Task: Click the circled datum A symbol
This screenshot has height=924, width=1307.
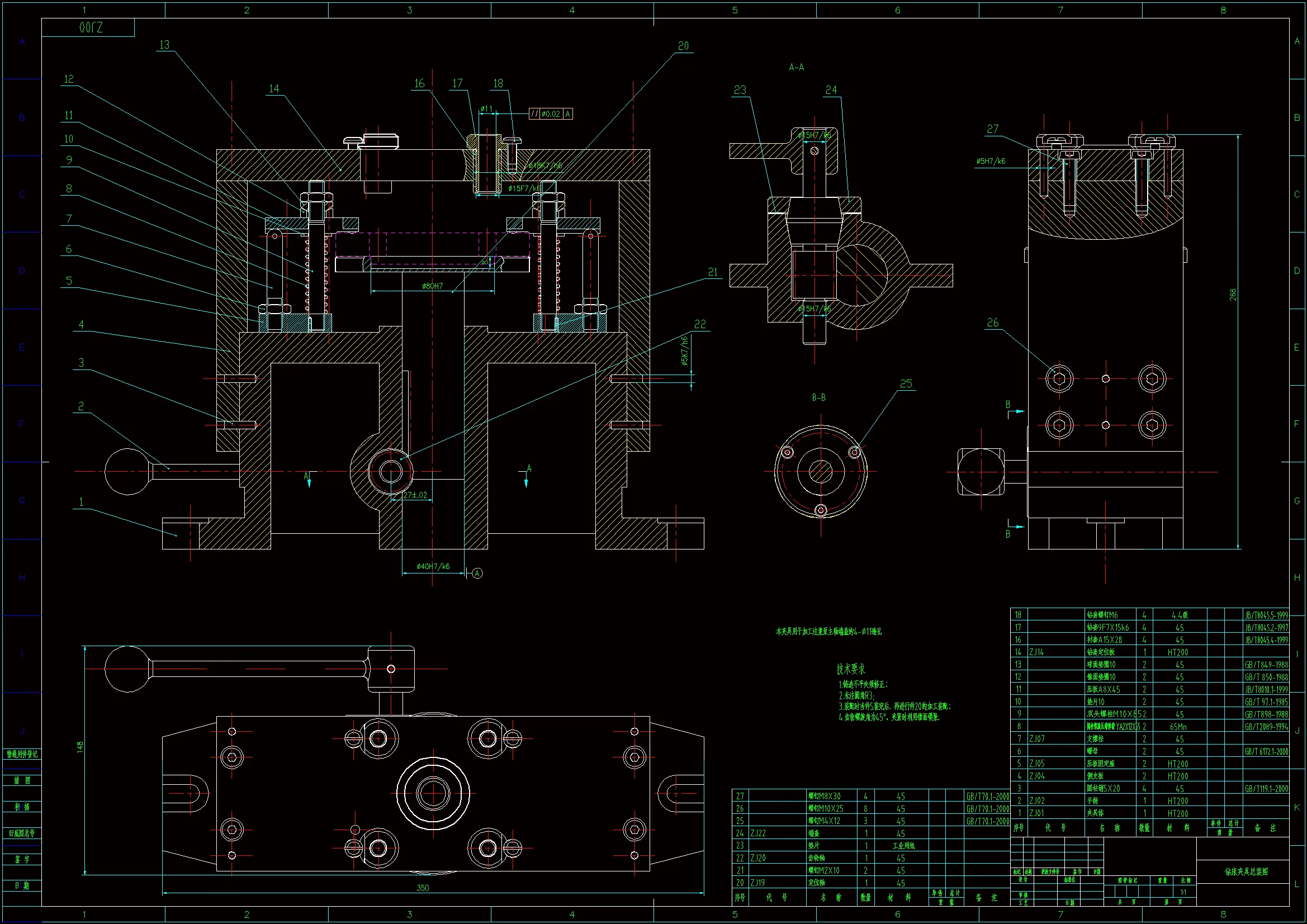Action: tap(477, 574)
